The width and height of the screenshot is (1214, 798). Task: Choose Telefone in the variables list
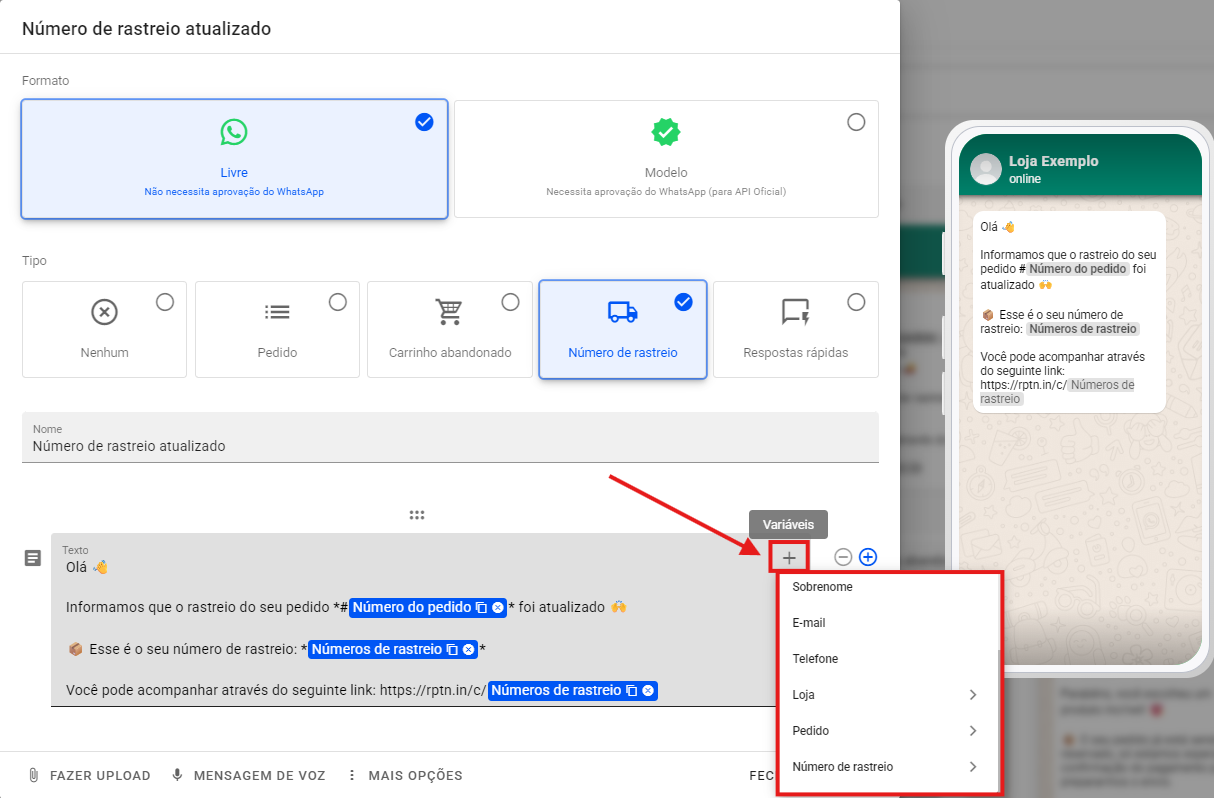click(x=815, y=659)
